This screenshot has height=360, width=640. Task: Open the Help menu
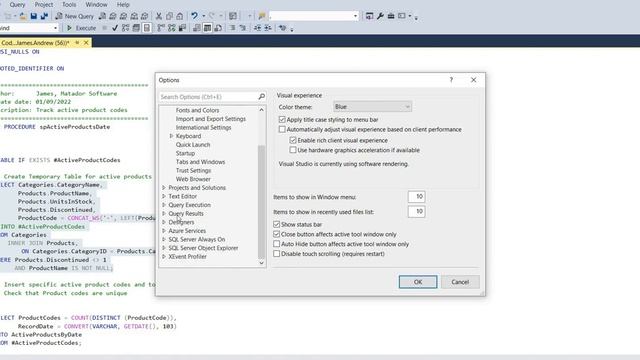pos(123,4)
